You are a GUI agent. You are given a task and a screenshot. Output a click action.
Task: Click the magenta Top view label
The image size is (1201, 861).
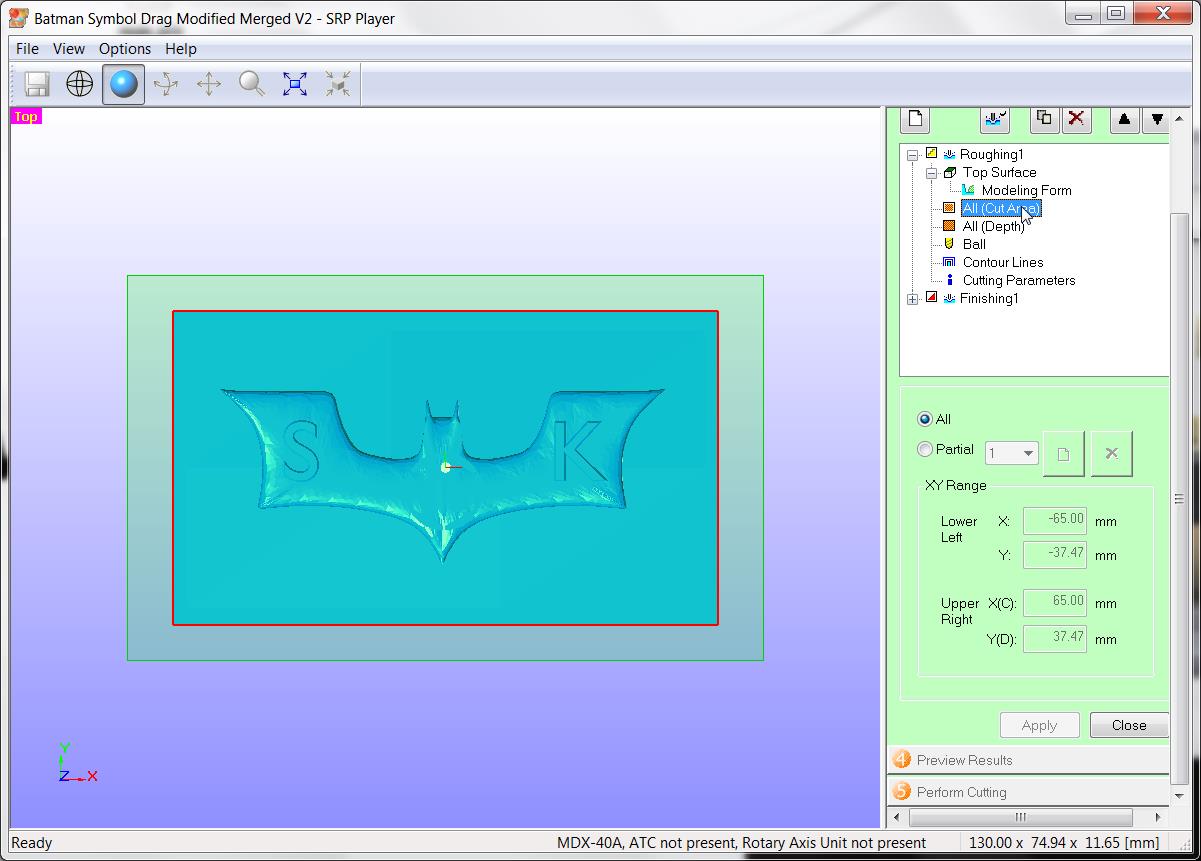pyautogui.click(x=26, y=117)
